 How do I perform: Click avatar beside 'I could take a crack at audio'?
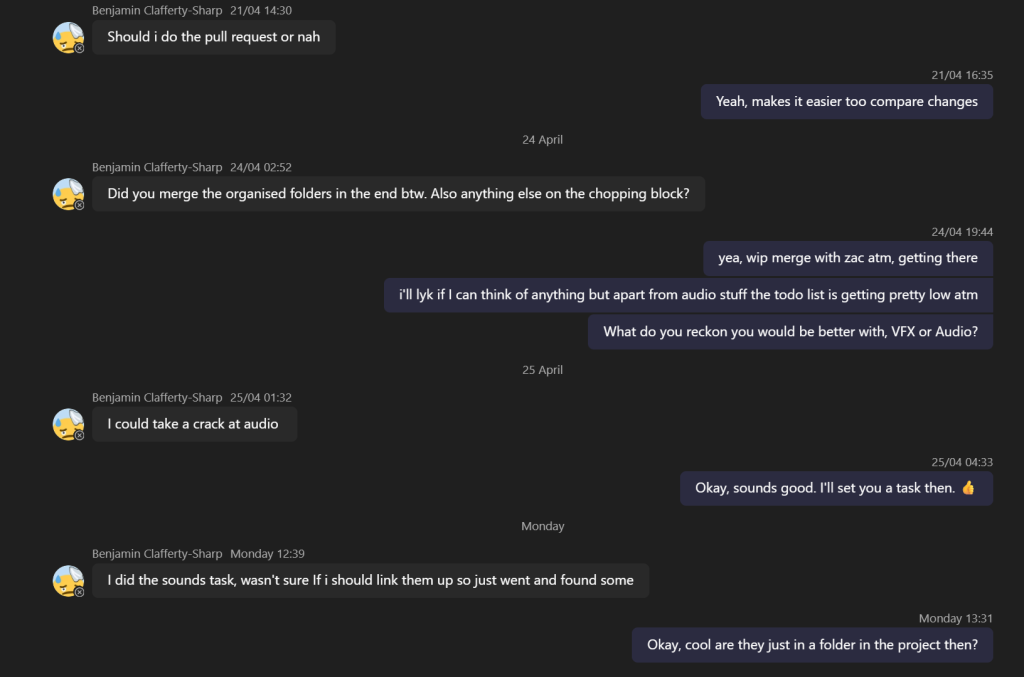coord(68,424)
